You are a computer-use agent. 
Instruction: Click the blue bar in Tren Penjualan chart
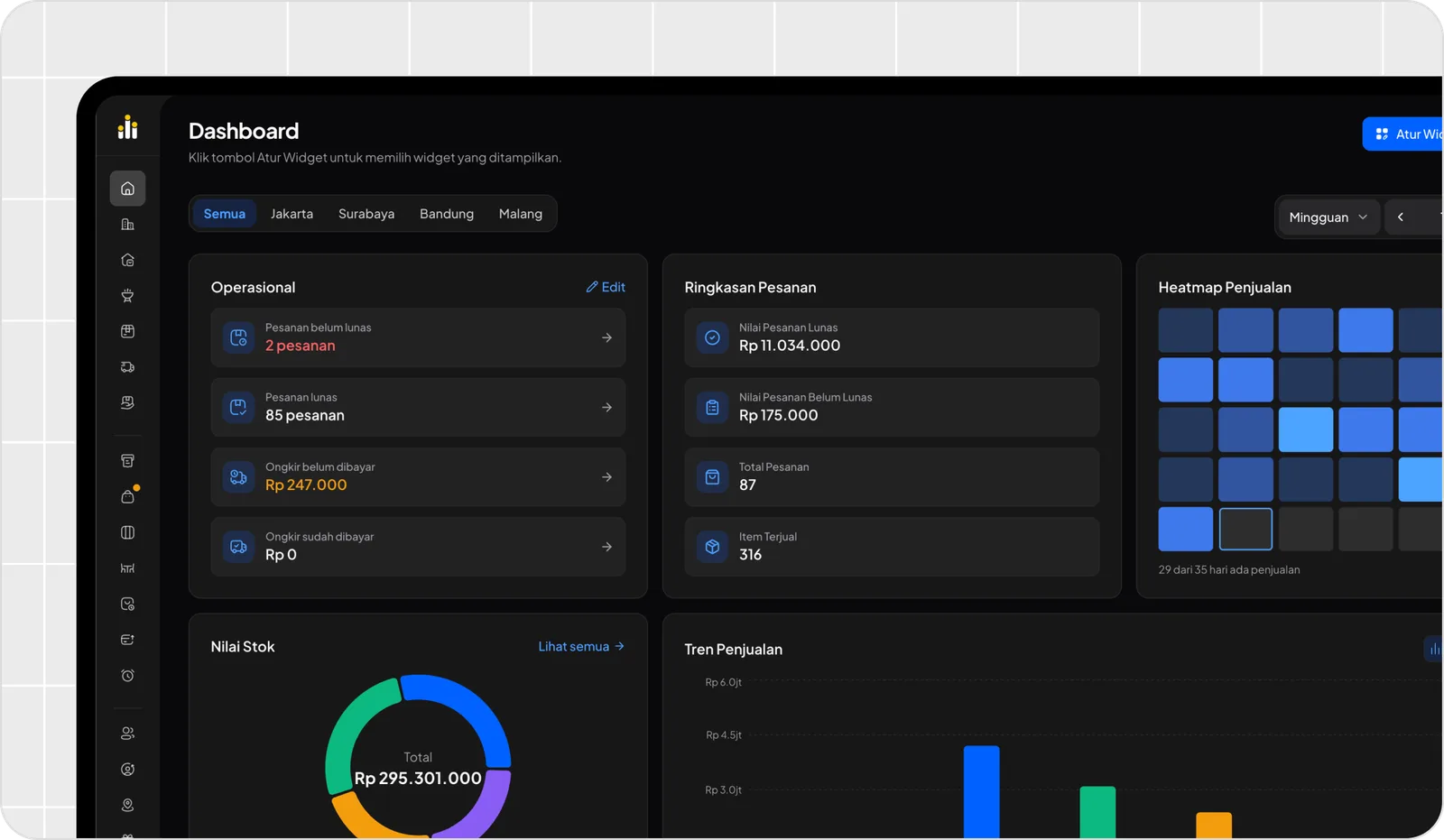pyautogui.click(x=981, y=792)
